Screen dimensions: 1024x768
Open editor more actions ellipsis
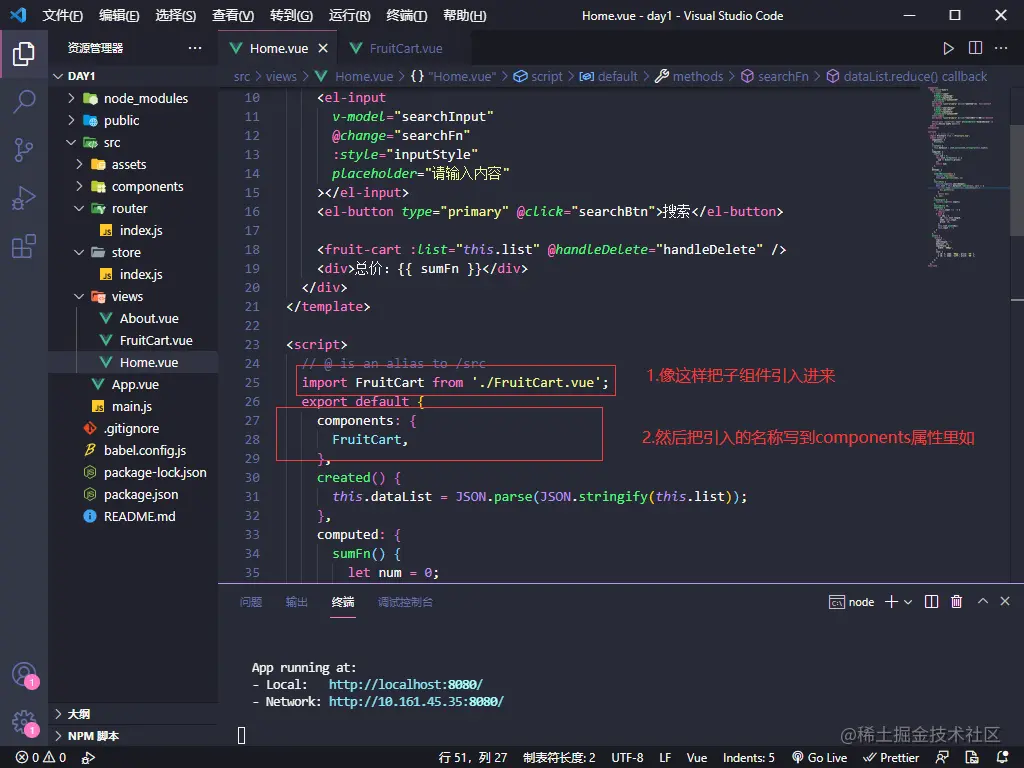tap(1001, 48)
